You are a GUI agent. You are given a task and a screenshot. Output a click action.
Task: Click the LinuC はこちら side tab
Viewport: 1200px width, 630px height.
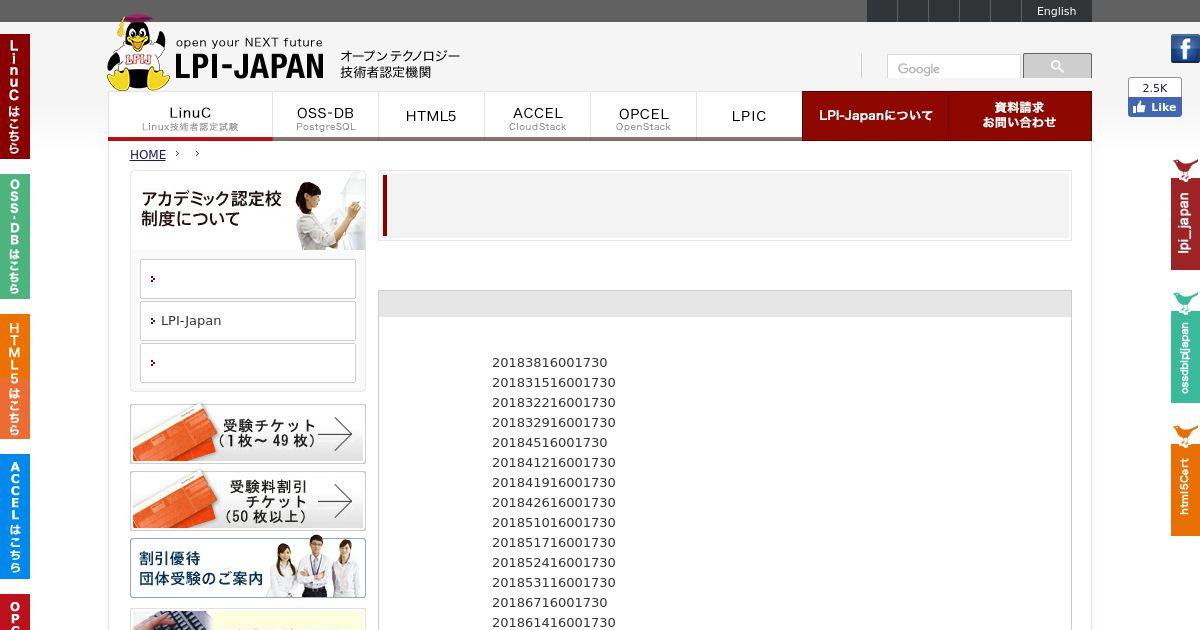(15, 96)
